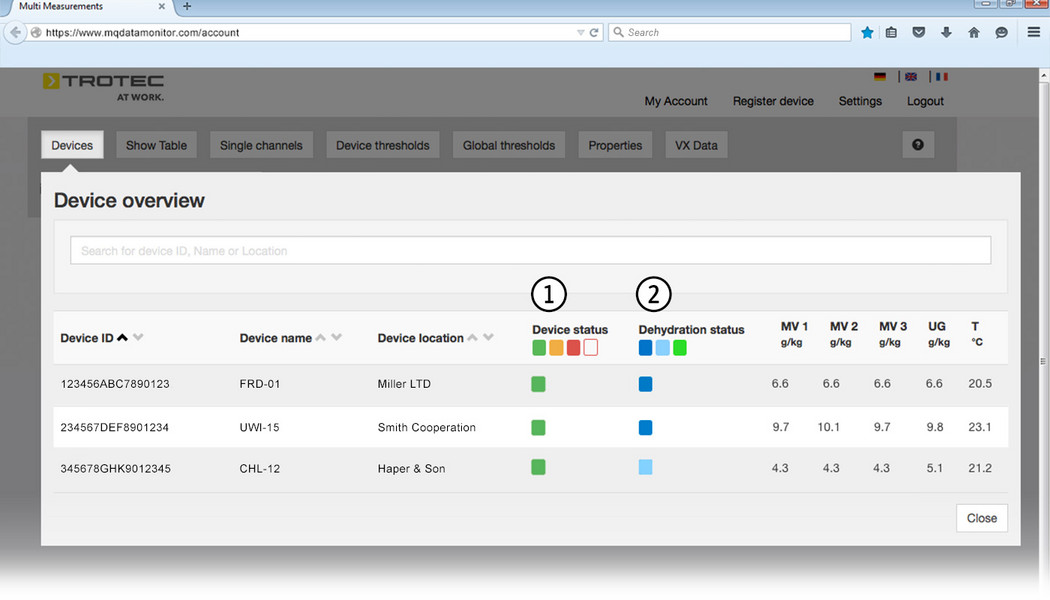Select the Global thresholds tab
Image resolution: width=1050 pixels, height=600 pixels.
click(509, 145)
